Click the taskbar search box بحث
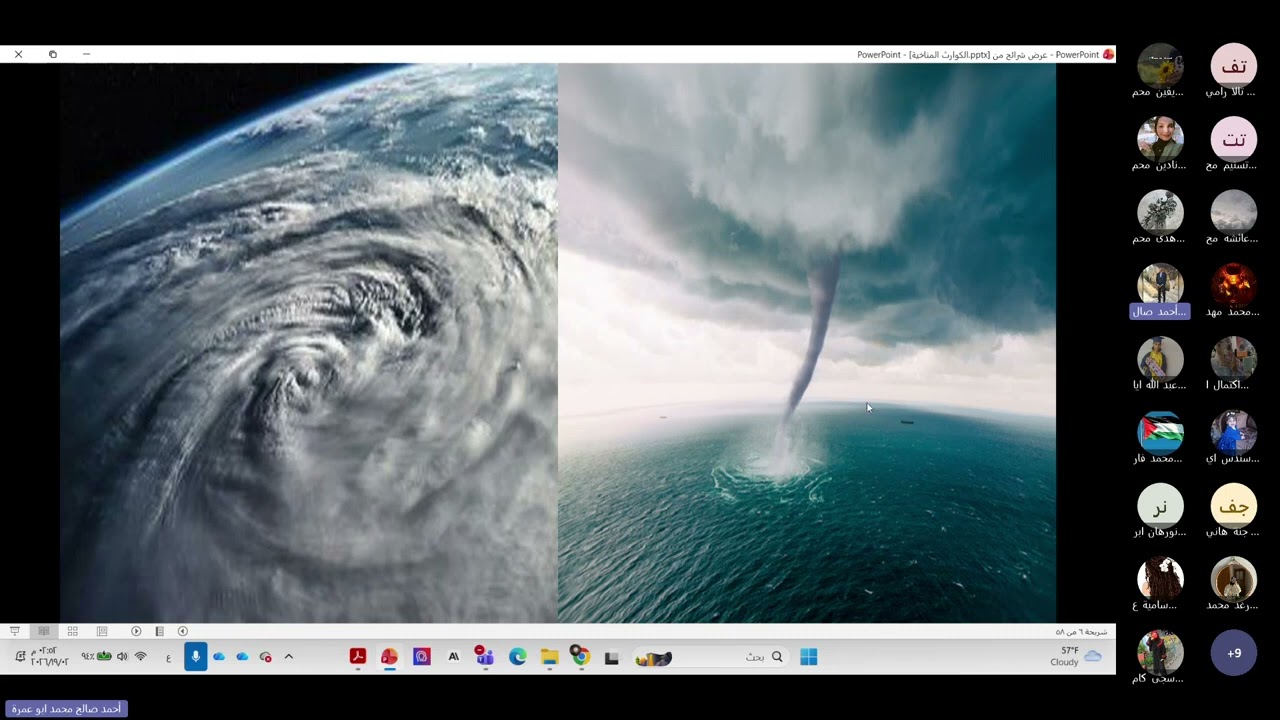 pos(710,657)
